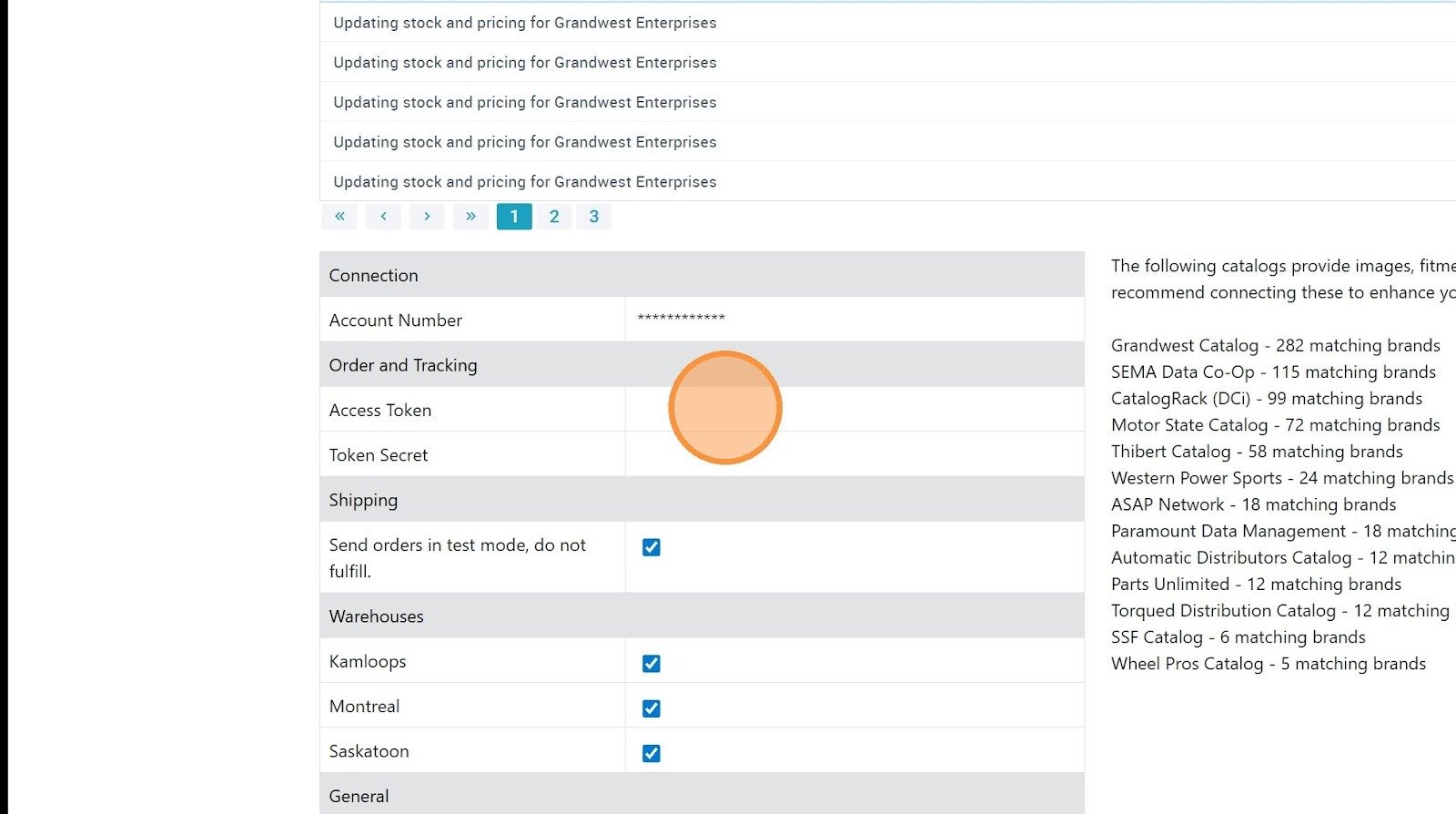Select Western Power Sports - 24 matching brands

point(1282,477)
